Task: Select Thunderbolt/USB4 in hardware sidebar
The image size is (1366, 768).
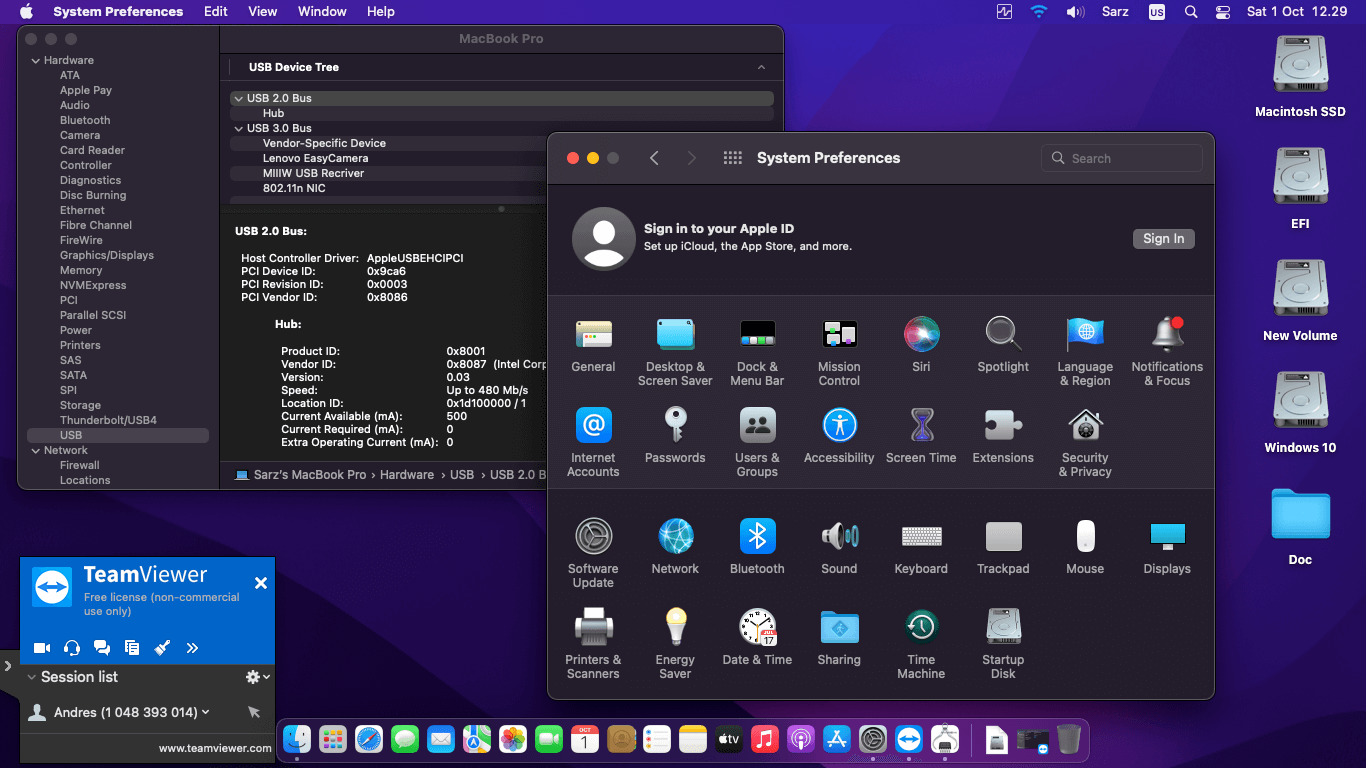Action: pos(108,420)
